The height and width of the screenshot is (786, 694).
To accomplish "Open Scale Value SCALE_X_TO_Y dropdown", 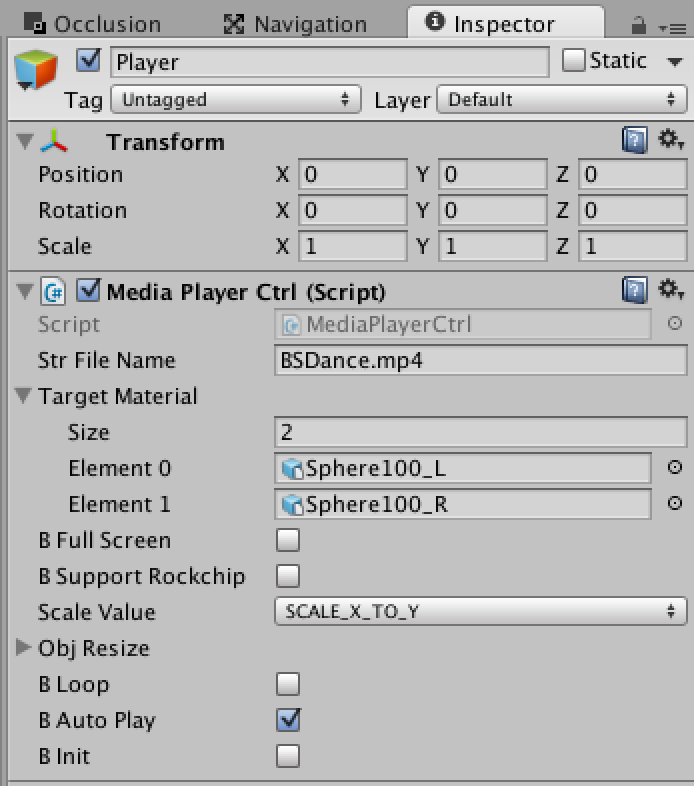I will (480, 611).
